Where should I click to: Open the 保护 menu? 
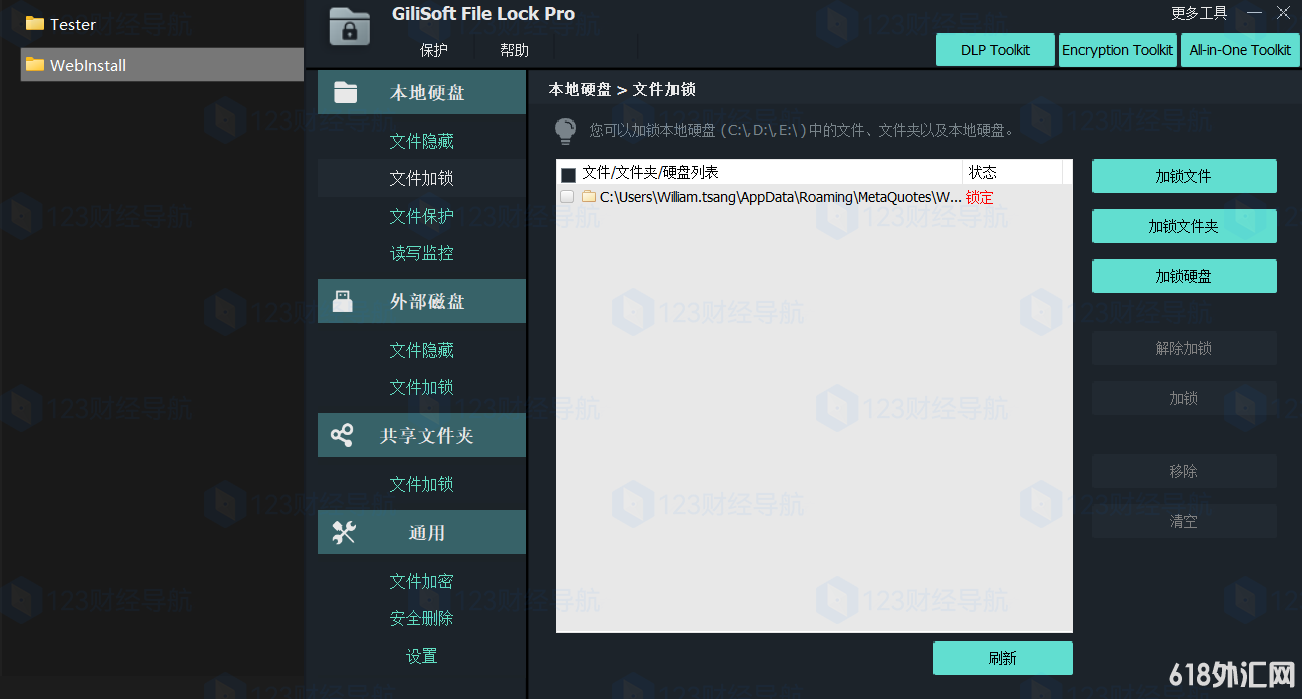pyautogui.click(x=434, y=50)
